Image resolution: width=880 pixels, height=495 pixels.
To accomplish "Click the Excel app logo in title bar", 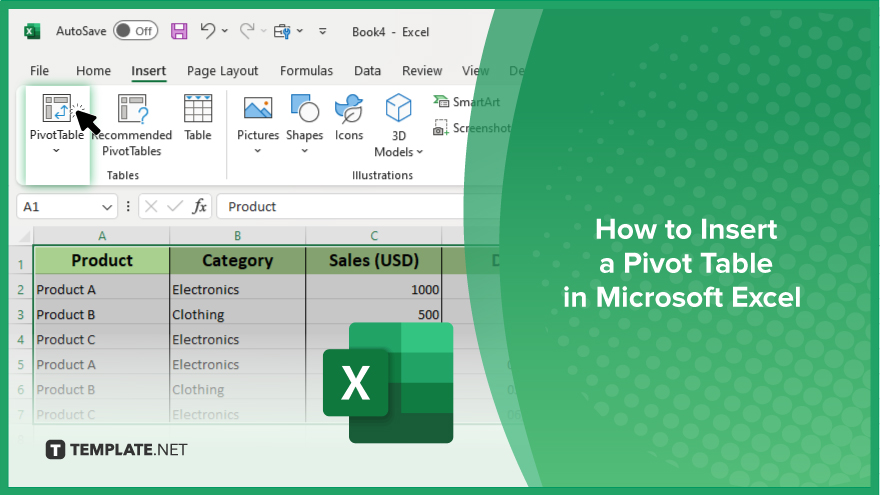I will [x=32, y=31].
